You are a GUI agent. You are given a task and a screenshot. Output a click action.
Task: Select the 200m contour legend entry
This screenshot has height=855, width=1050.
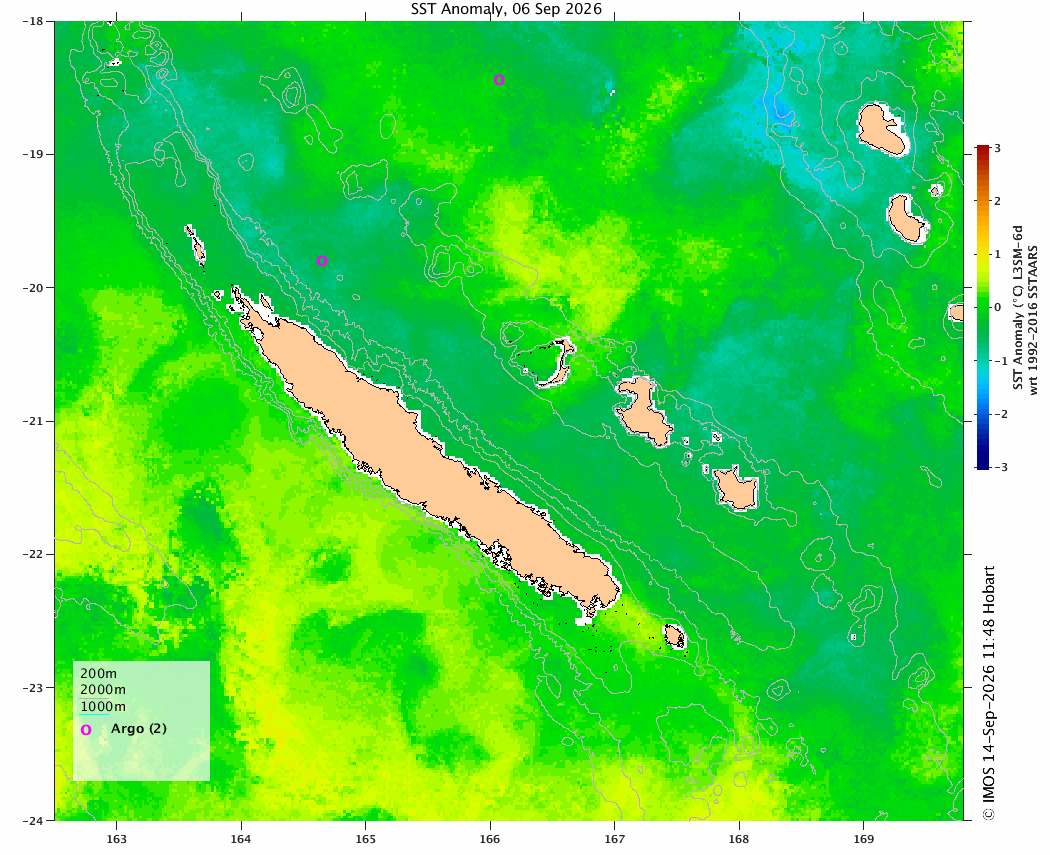98,674
